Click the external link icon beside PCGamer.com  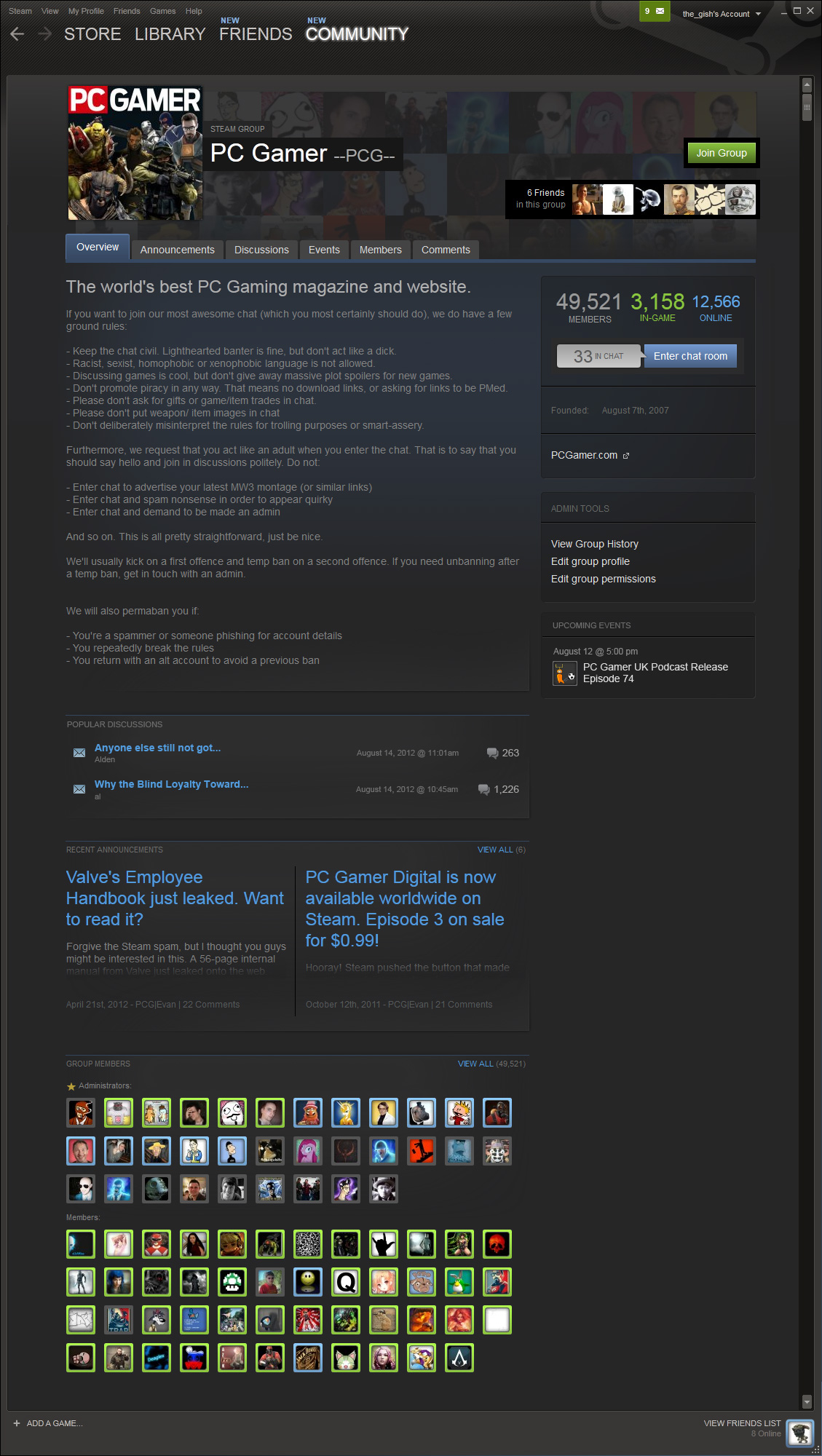coord(626,456)
